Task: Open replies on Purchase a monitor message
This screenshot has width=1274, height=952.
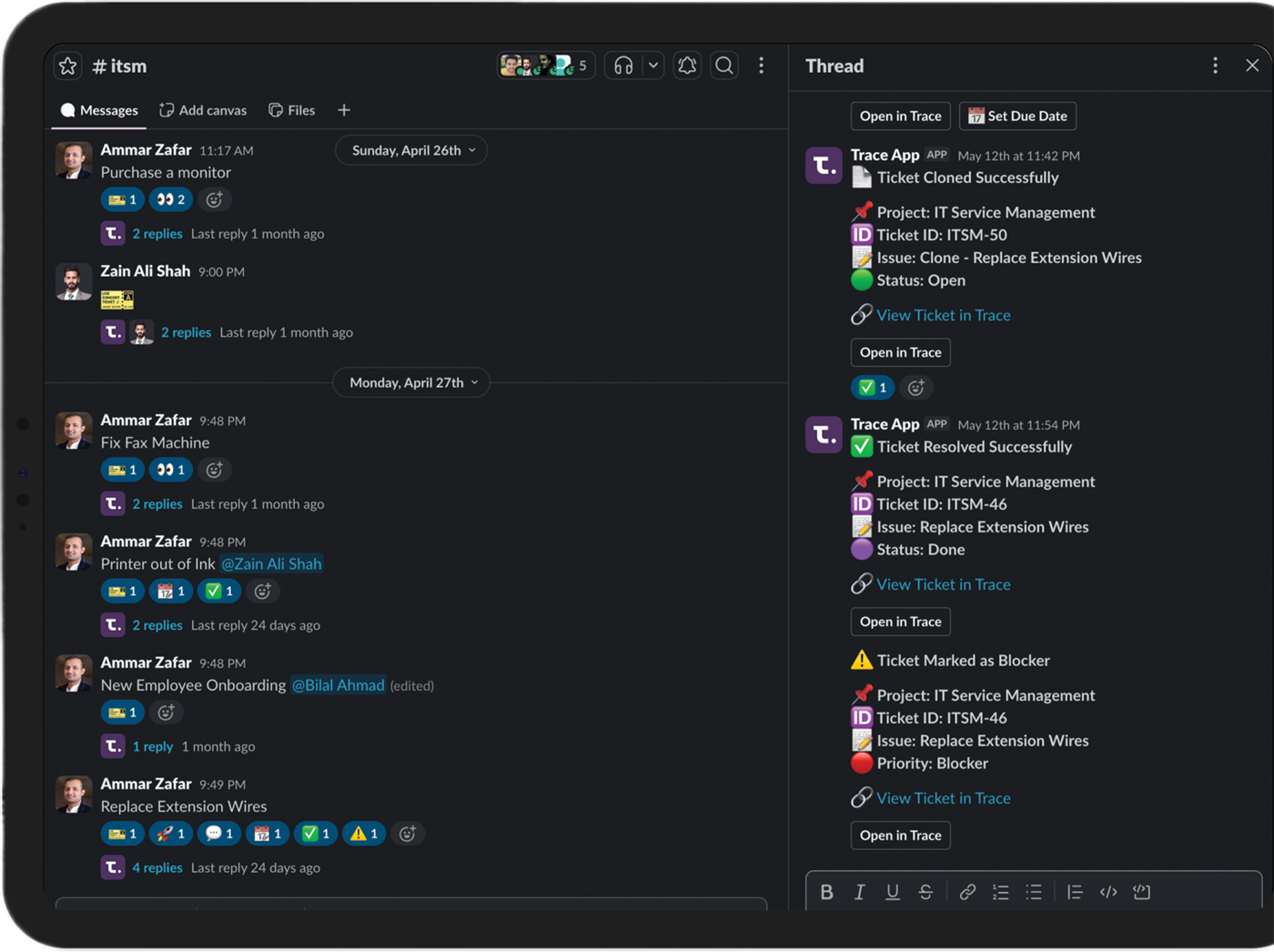Action: [x=157, y=234]
